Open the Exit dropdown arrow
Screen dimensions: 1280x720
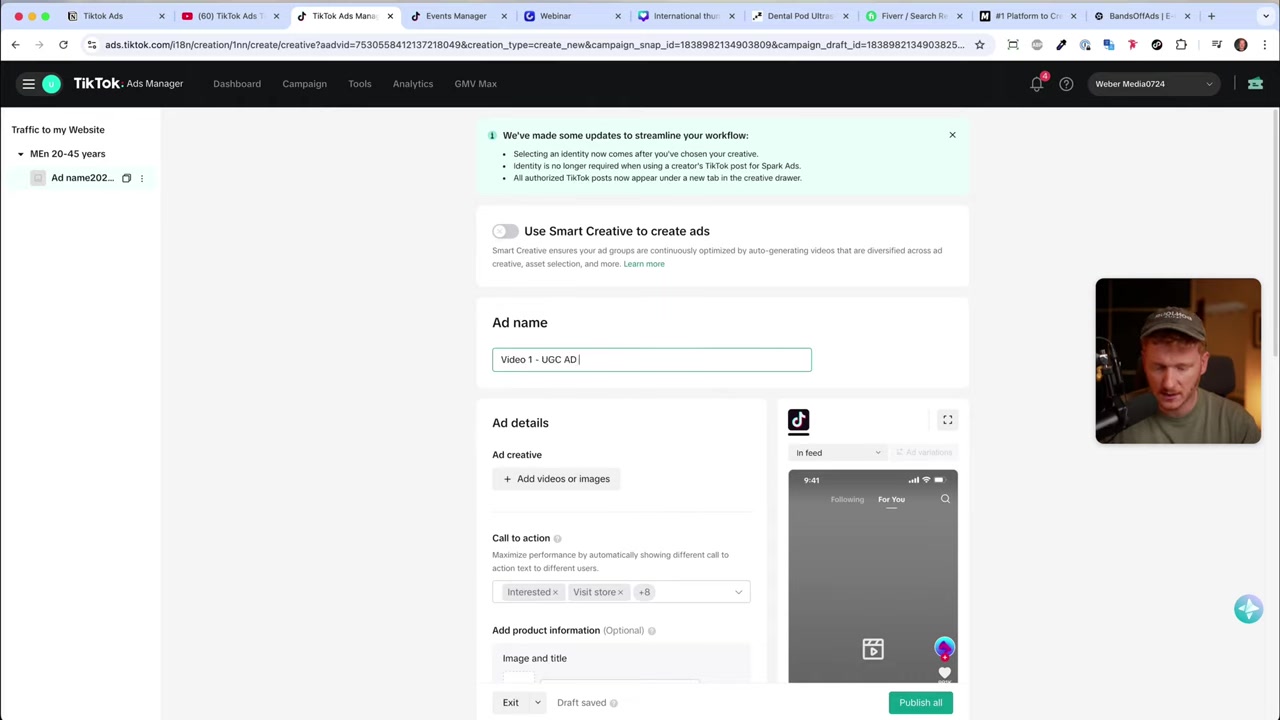tap(537, 702)
